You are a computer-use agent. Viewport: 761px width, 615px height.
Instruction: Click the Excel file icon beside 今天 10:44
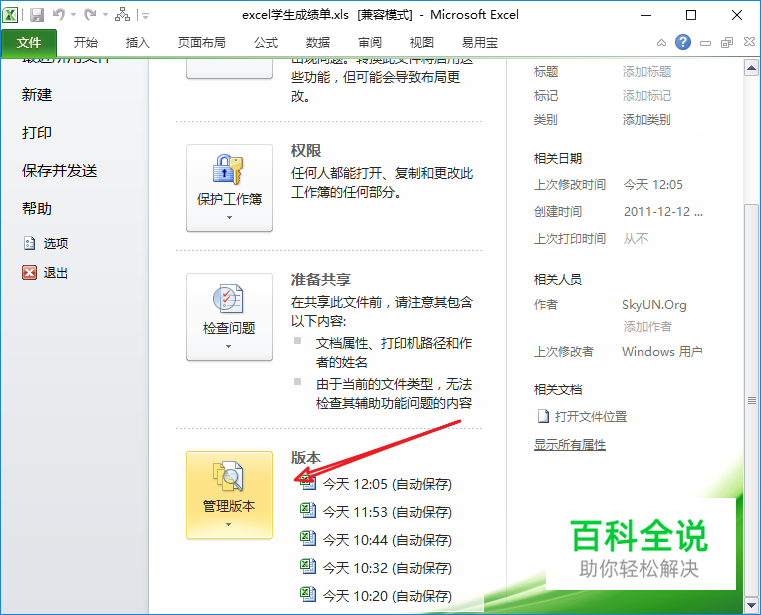point(308,538)
